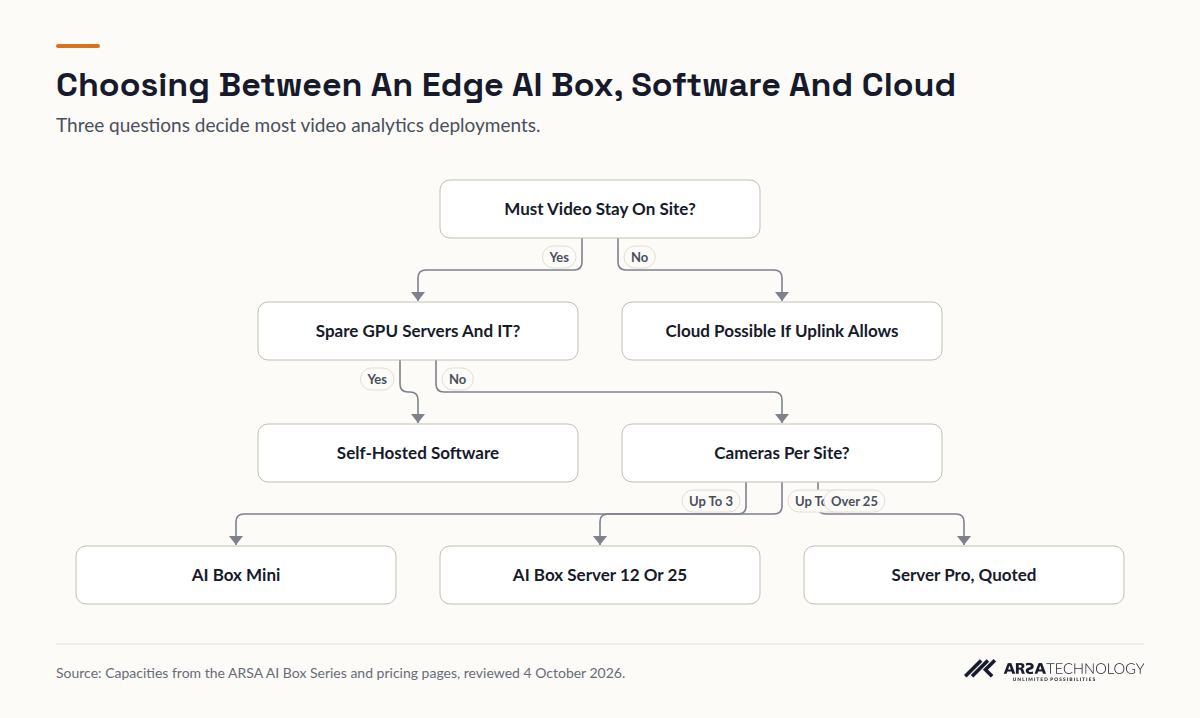
Task: Select the 'Spare GPU Servers And IT?' node
Action: point(418,331)
